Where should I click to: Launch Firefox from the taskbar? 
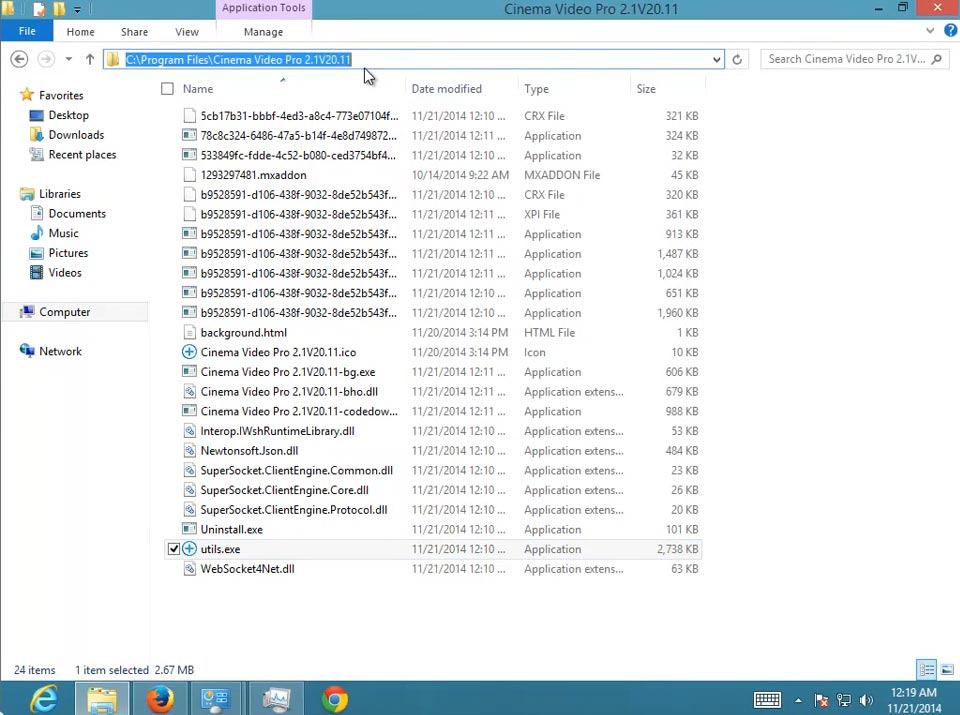click(159, 698)
